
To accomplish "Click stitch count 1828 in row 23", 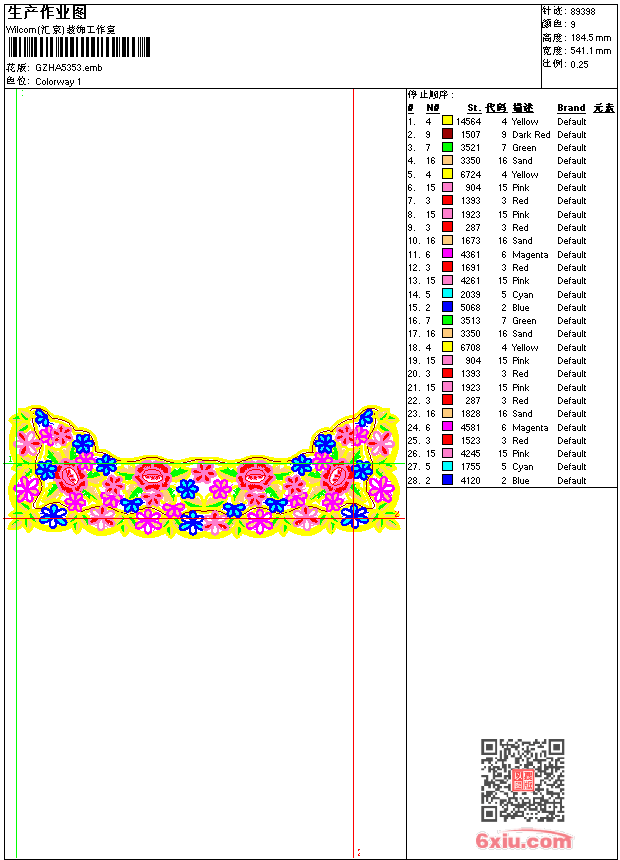I will [x=471, y=414].
